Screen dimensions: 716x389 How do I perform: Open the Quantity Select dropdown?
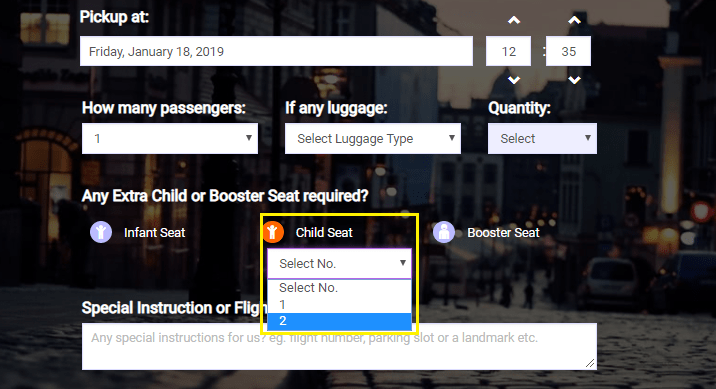coord(542,138)
